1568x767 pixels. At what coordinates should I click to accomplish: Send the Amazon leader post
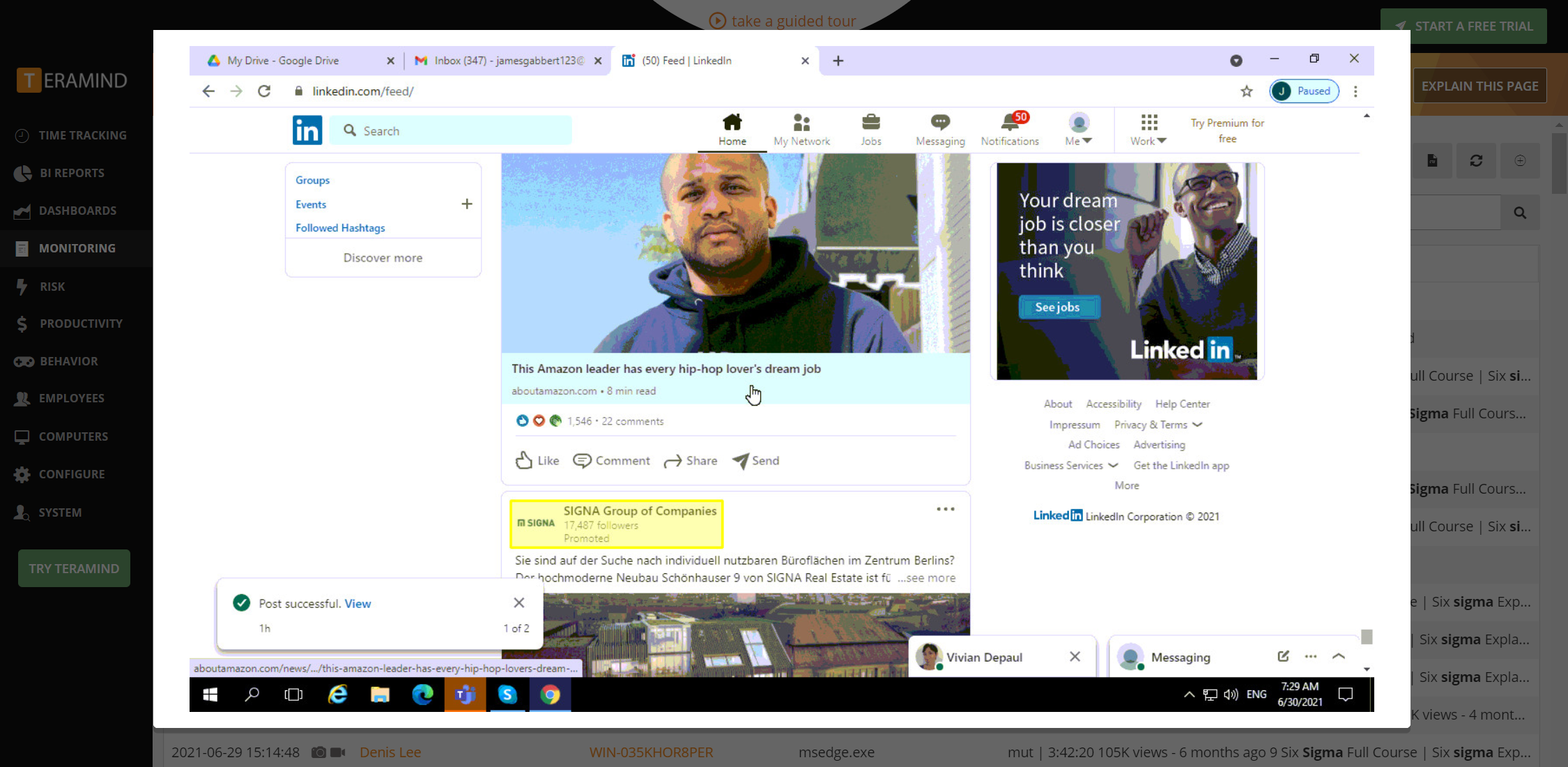[756, 460]
